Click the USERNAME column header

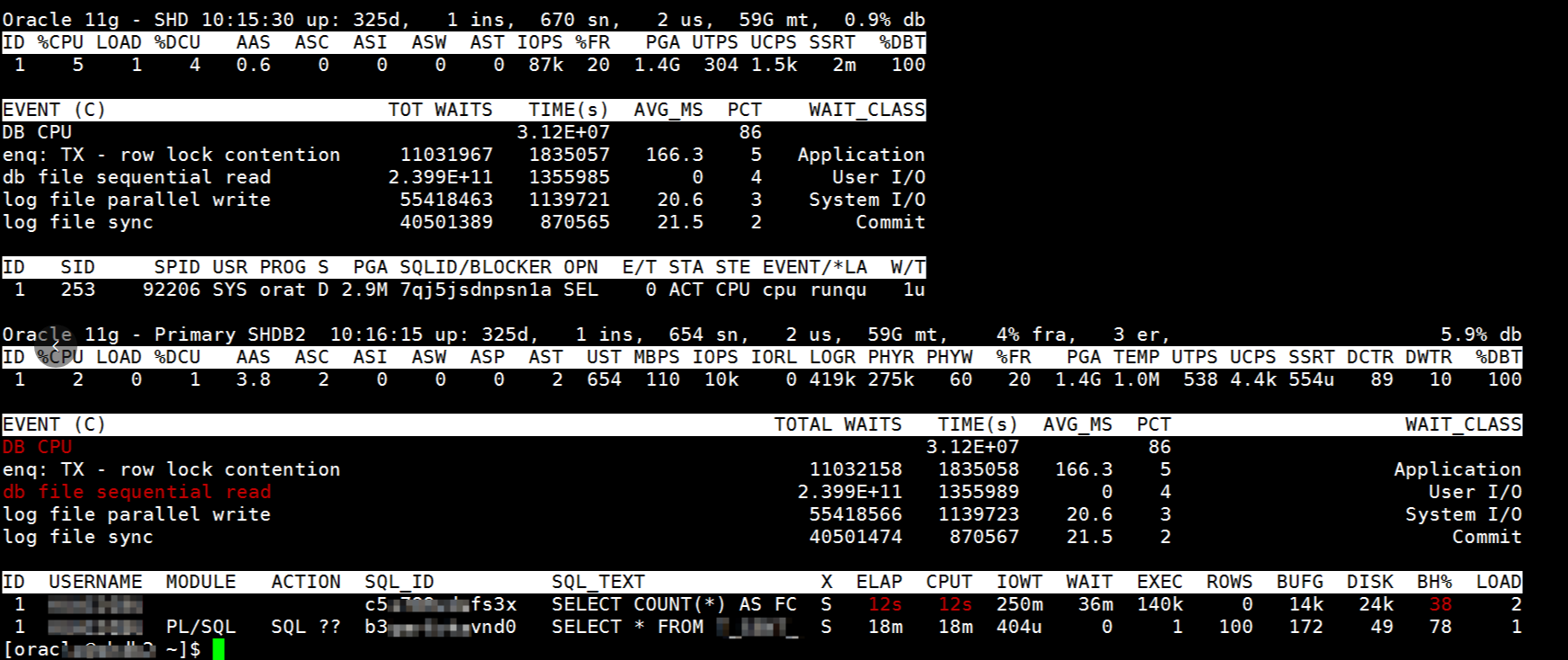tap(95, 582)
